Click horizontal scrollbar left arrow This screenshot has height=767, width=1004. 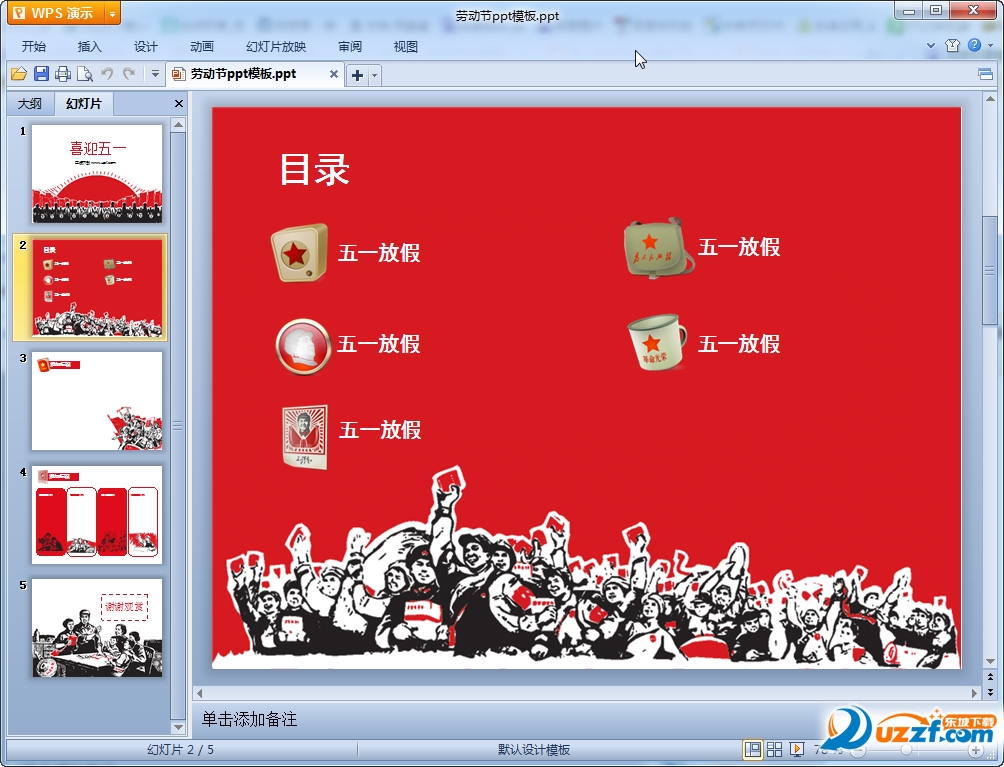pos(200,693)
